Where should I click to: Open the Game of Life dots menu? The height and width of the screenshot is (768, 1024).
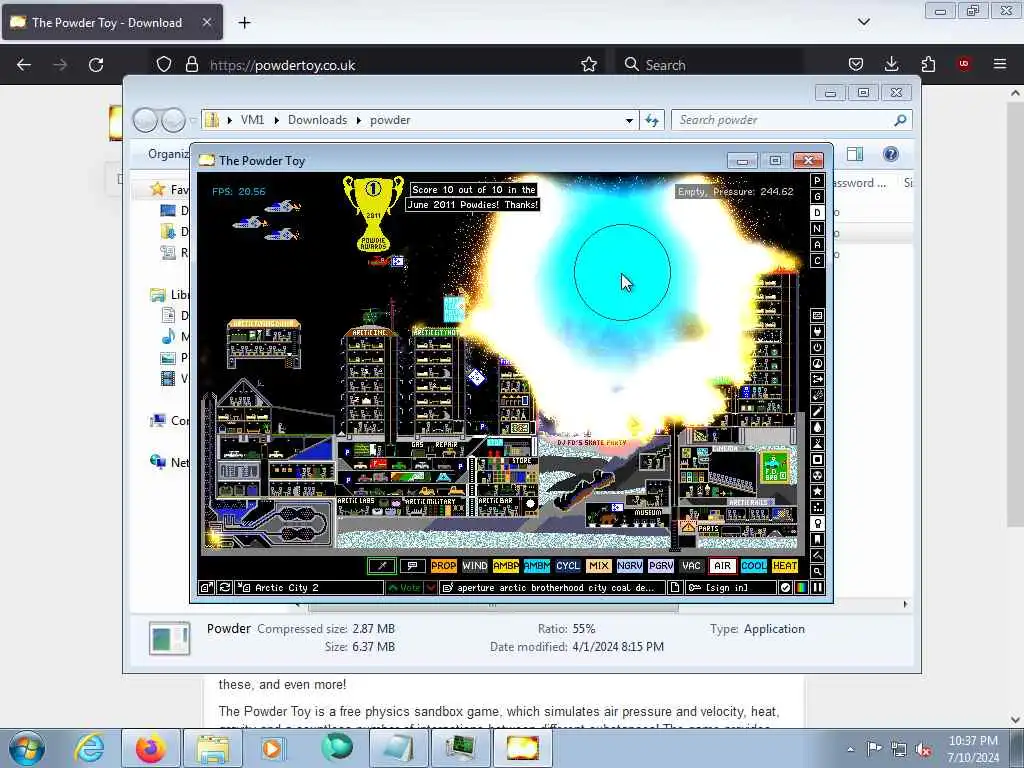click(817, 507)
